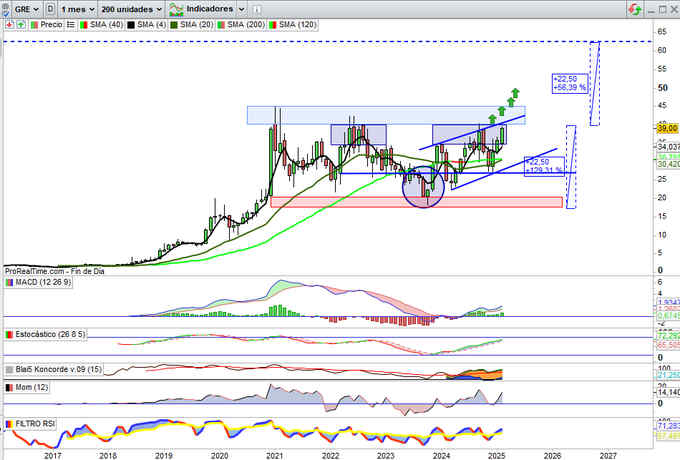Click the Estocástico red-green color icon
680x460 pixels.
(9, 335)
